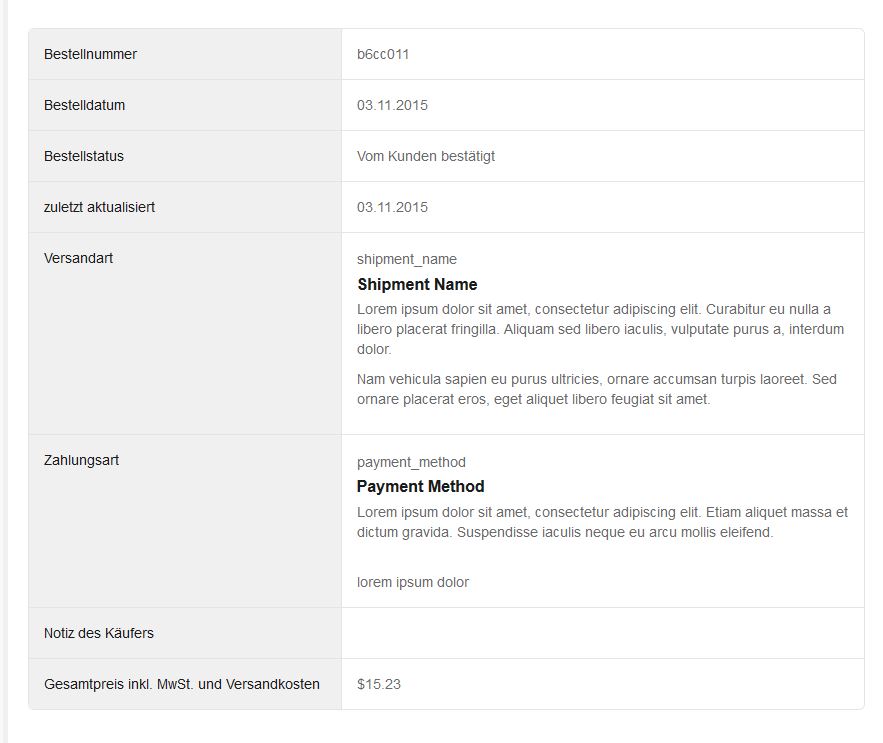Viewport: 883px width, 743px height.
Task: Click the Notiz des Käufers label
Action: coord(99,633)
